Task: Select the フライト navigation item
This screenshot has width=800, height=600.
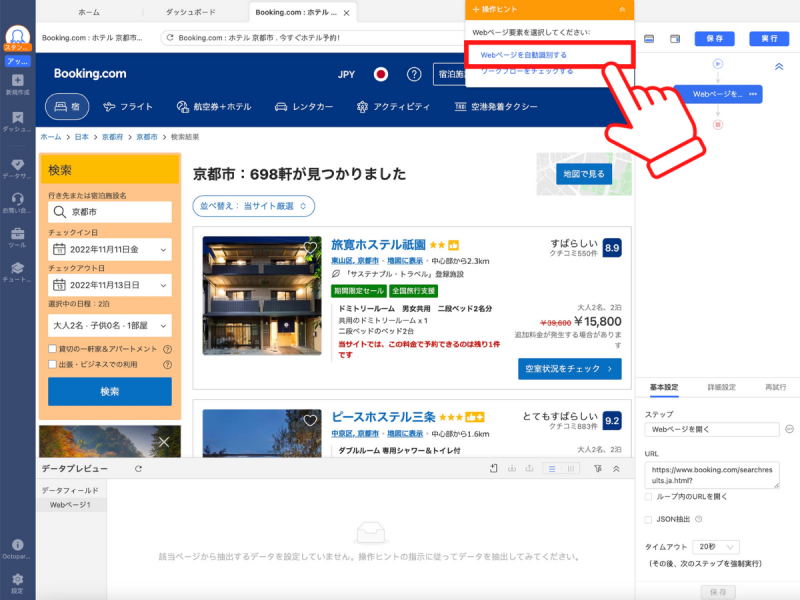Action: [128, 107]
